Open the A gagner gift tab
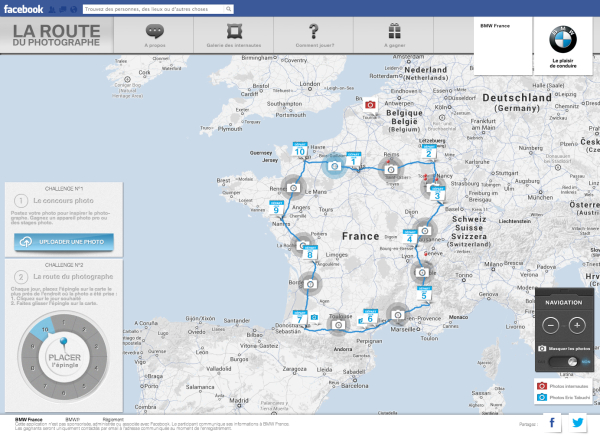600x436 pixels. point(394,35)
